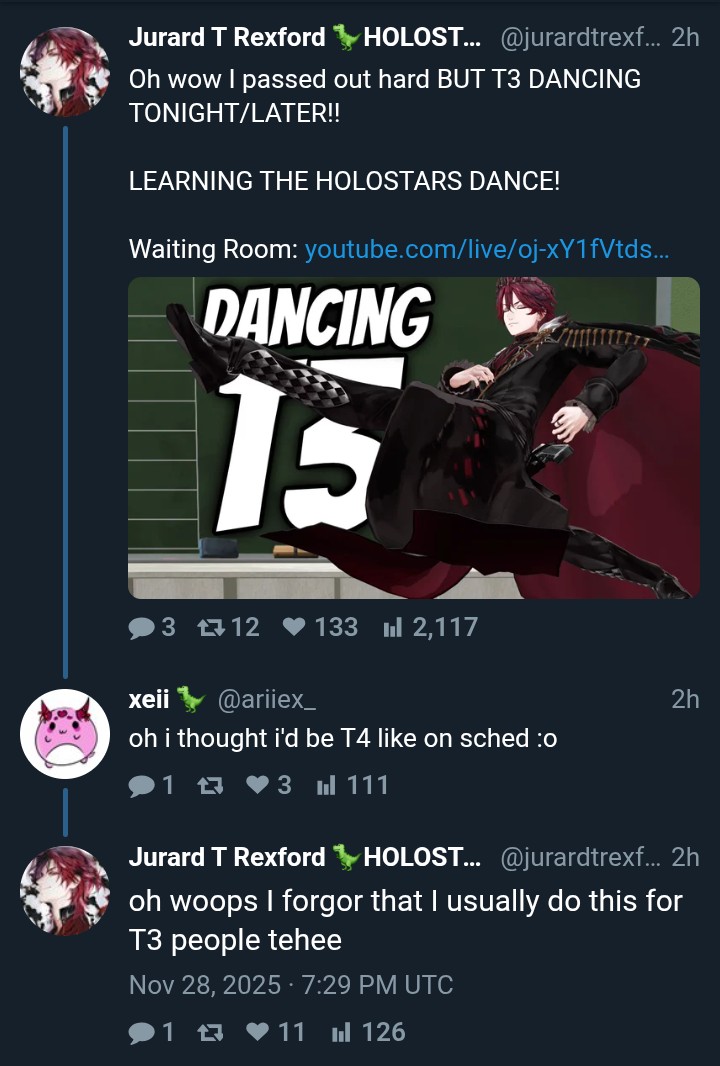Viewport: 720px width, 1066px height.
Task: Open the youtube.com/live waiting room link
Action: (487, 250)
